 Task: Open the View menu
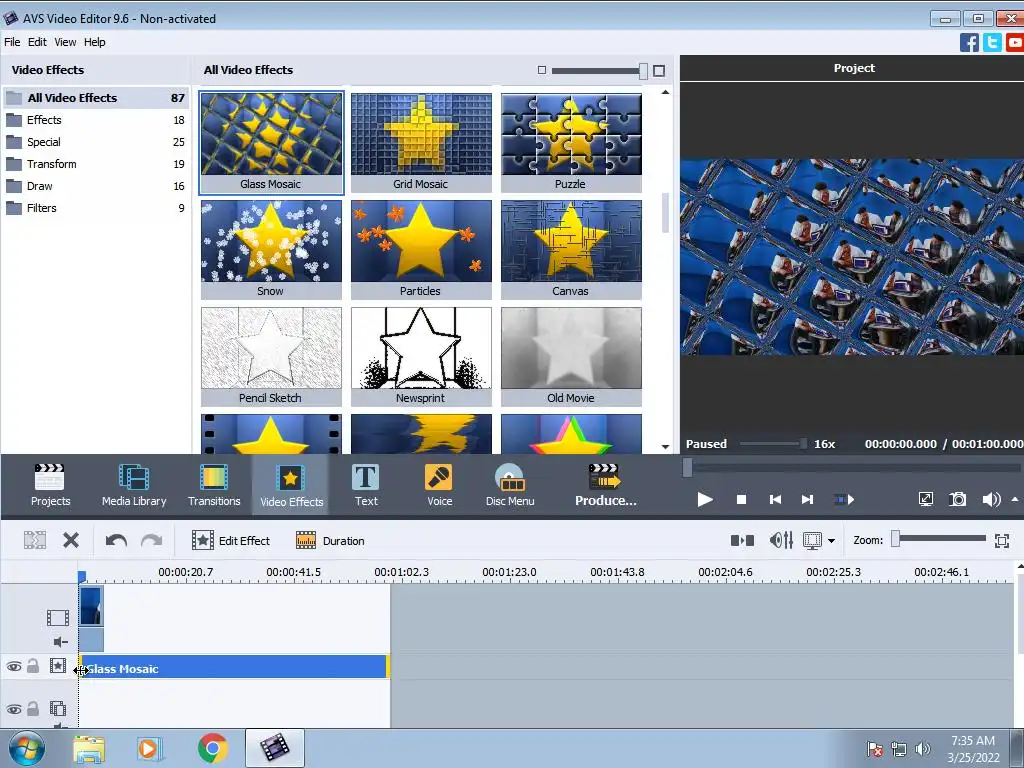point(65,42)
